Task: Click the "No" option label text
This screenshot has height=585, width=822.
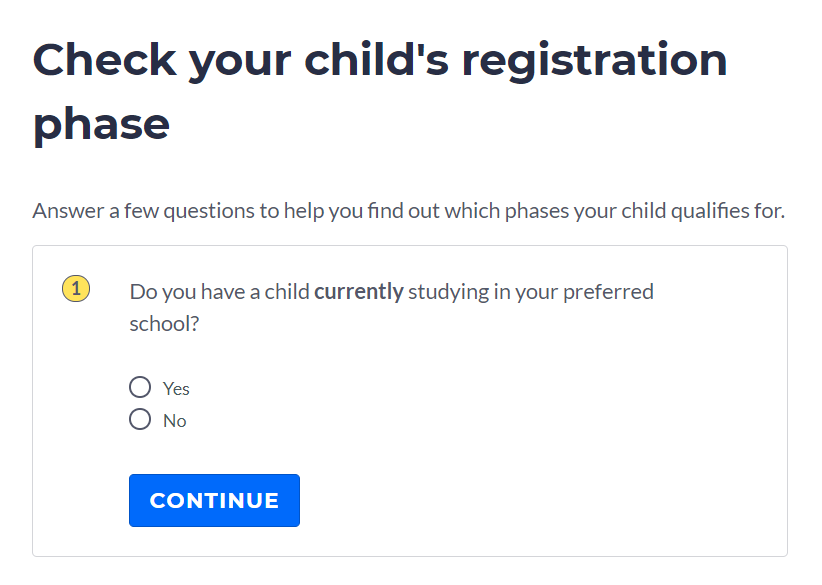Action: [x=175, y=421]
